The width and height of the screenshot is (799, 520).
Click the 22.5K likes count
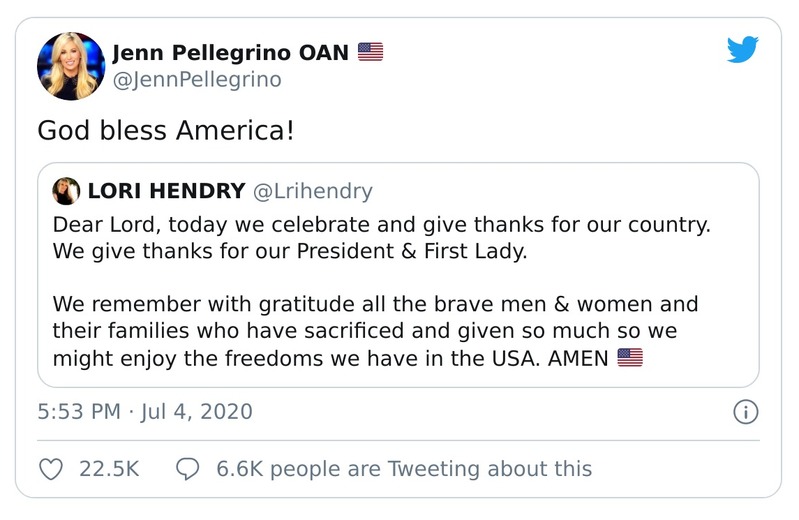[108, 468]
